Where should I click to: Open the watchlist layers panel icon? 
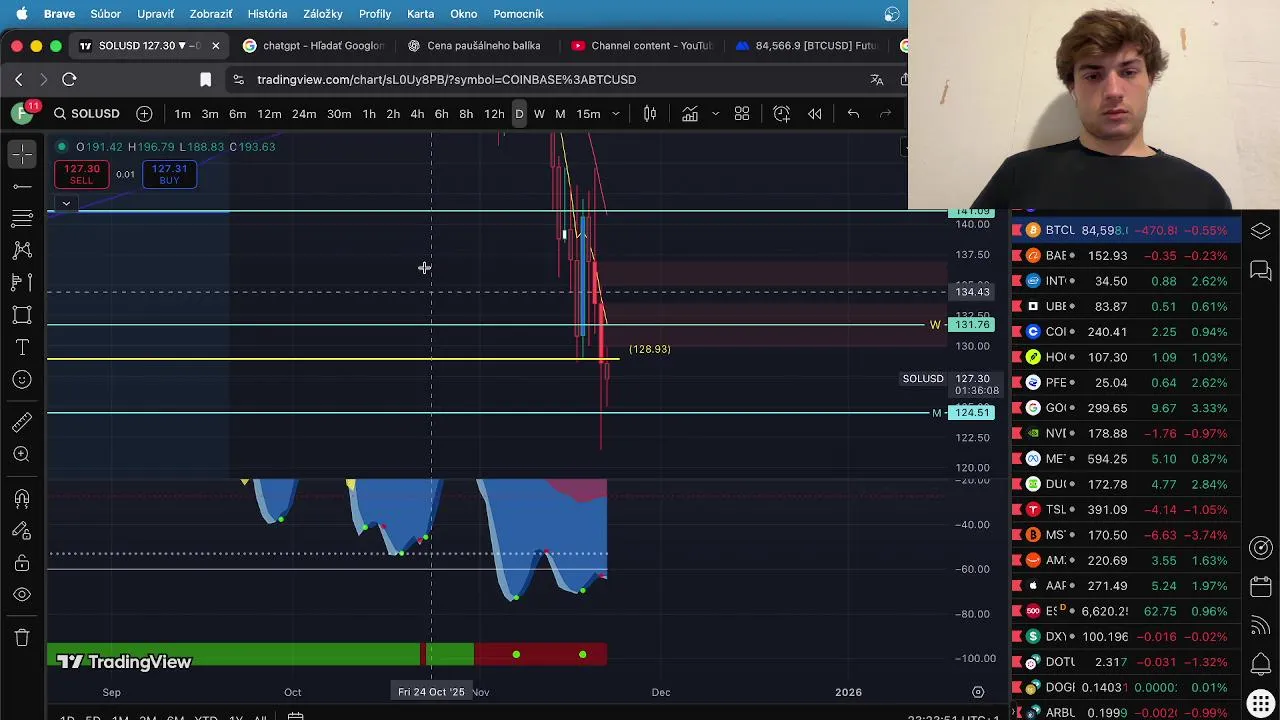[1261, 231]
